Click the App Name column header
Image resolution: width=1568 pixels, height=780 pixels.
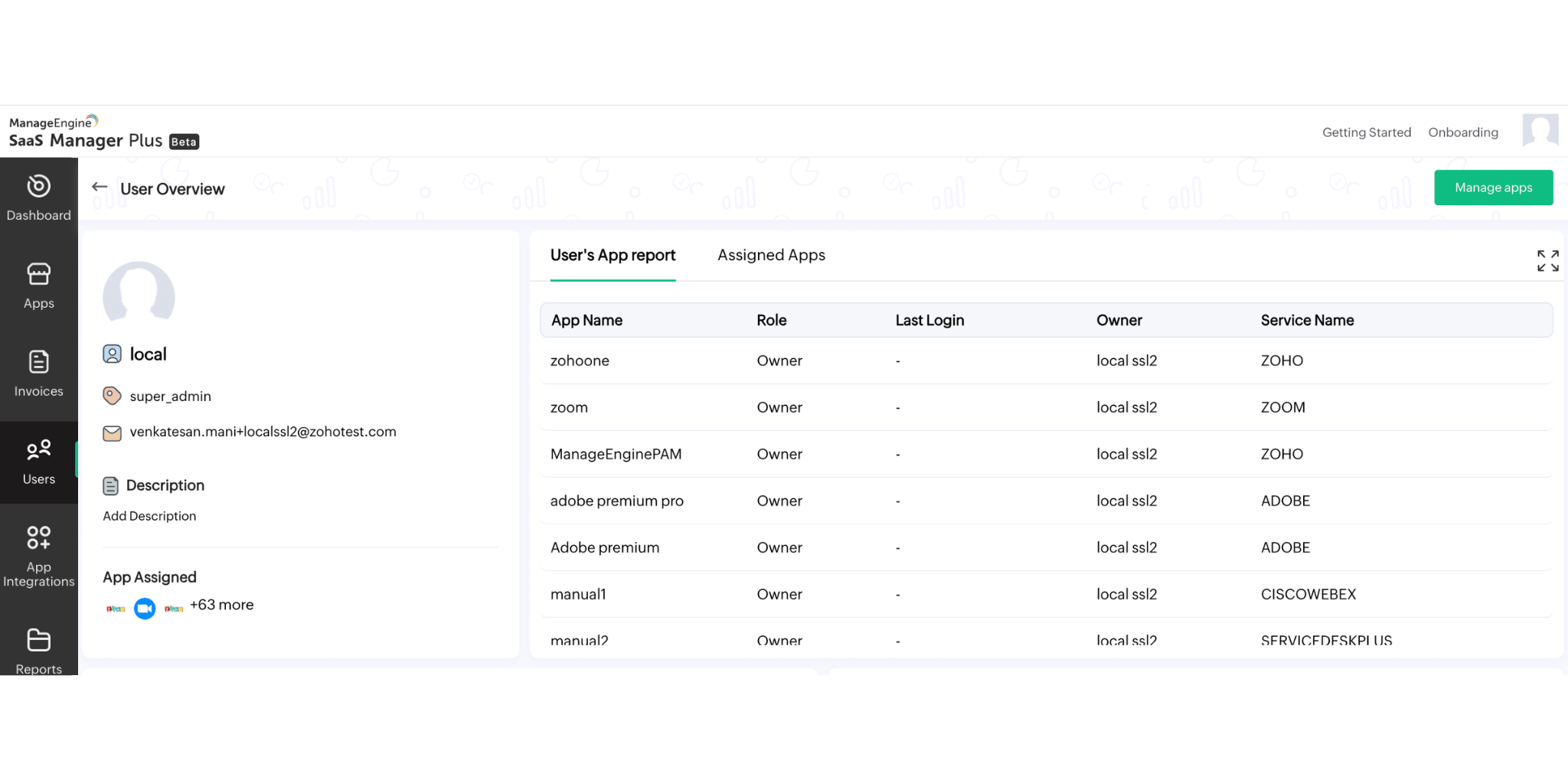coord(586,321)
